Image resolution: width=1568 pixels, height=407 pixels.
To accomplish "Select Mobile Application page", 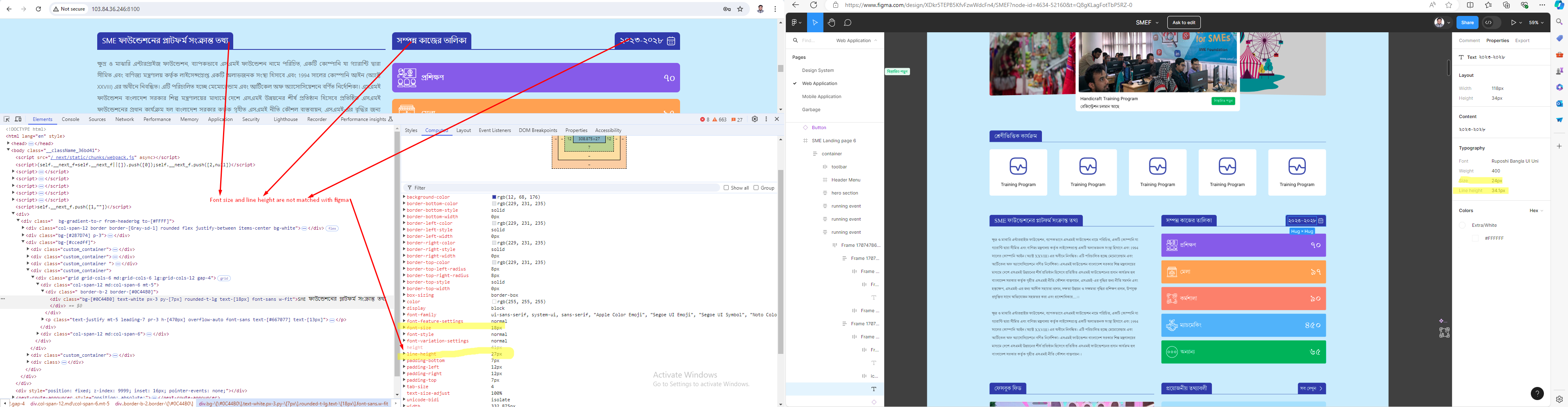I will click(821, 97).
